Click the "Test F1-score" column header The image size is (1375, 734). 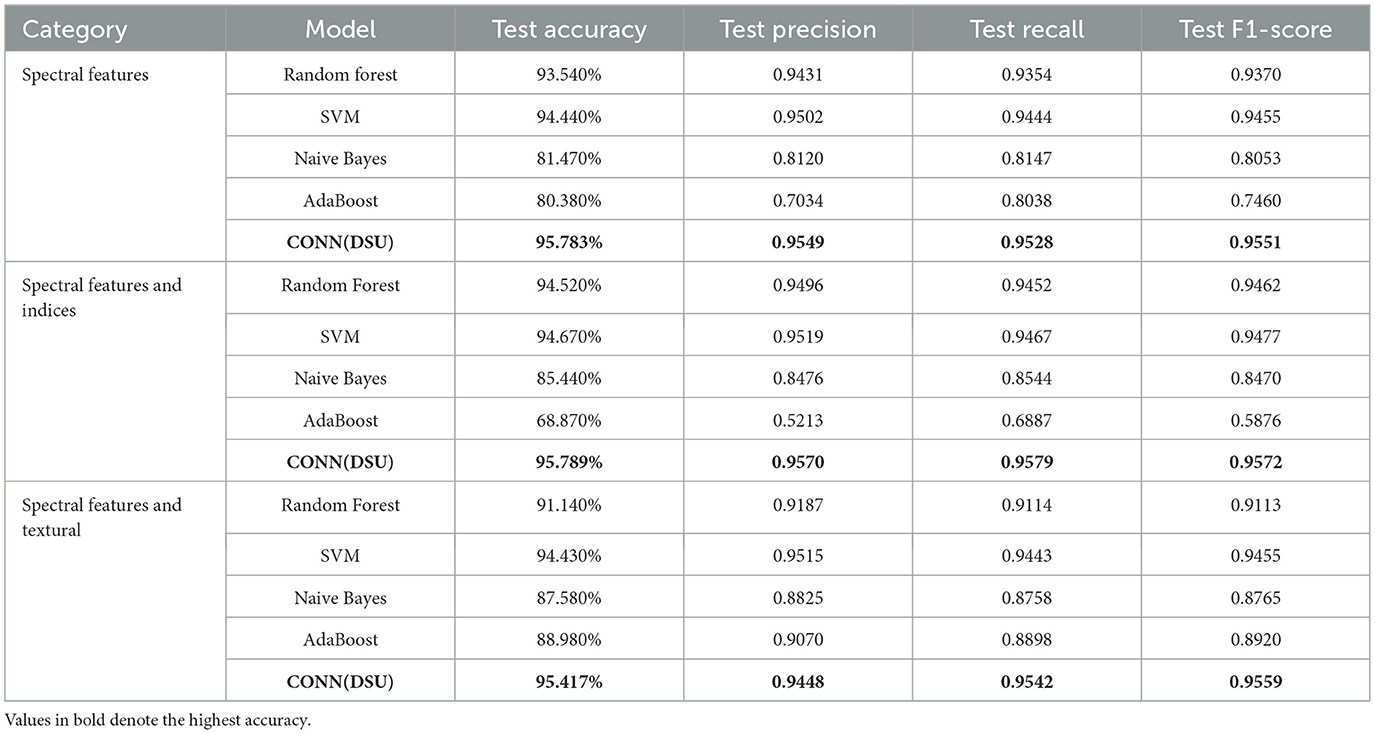point(1256,30)
